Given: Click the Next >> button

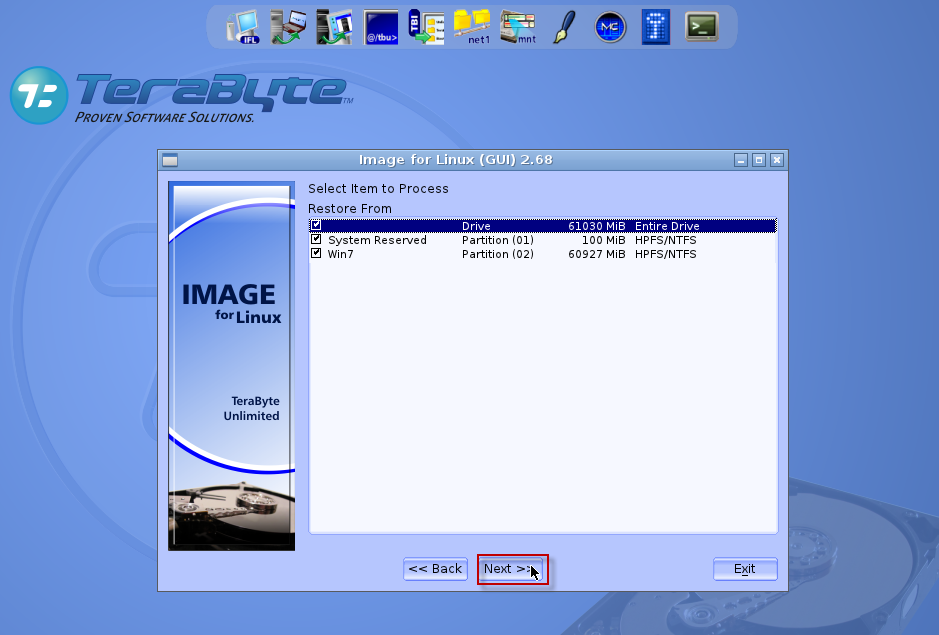Looking at the screenshot, I should pyautogui.click(x=510, y=569).
